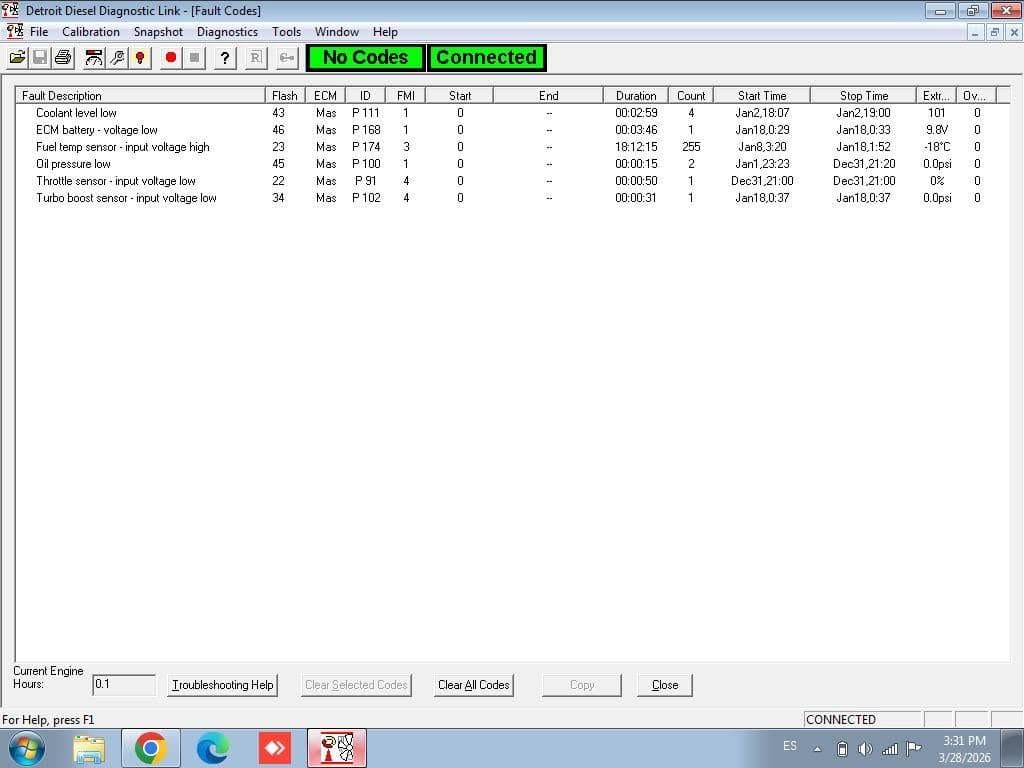Click the Jan8,3:20 start time
This screenshot has height=768, width=1024.
pos(762,147)
